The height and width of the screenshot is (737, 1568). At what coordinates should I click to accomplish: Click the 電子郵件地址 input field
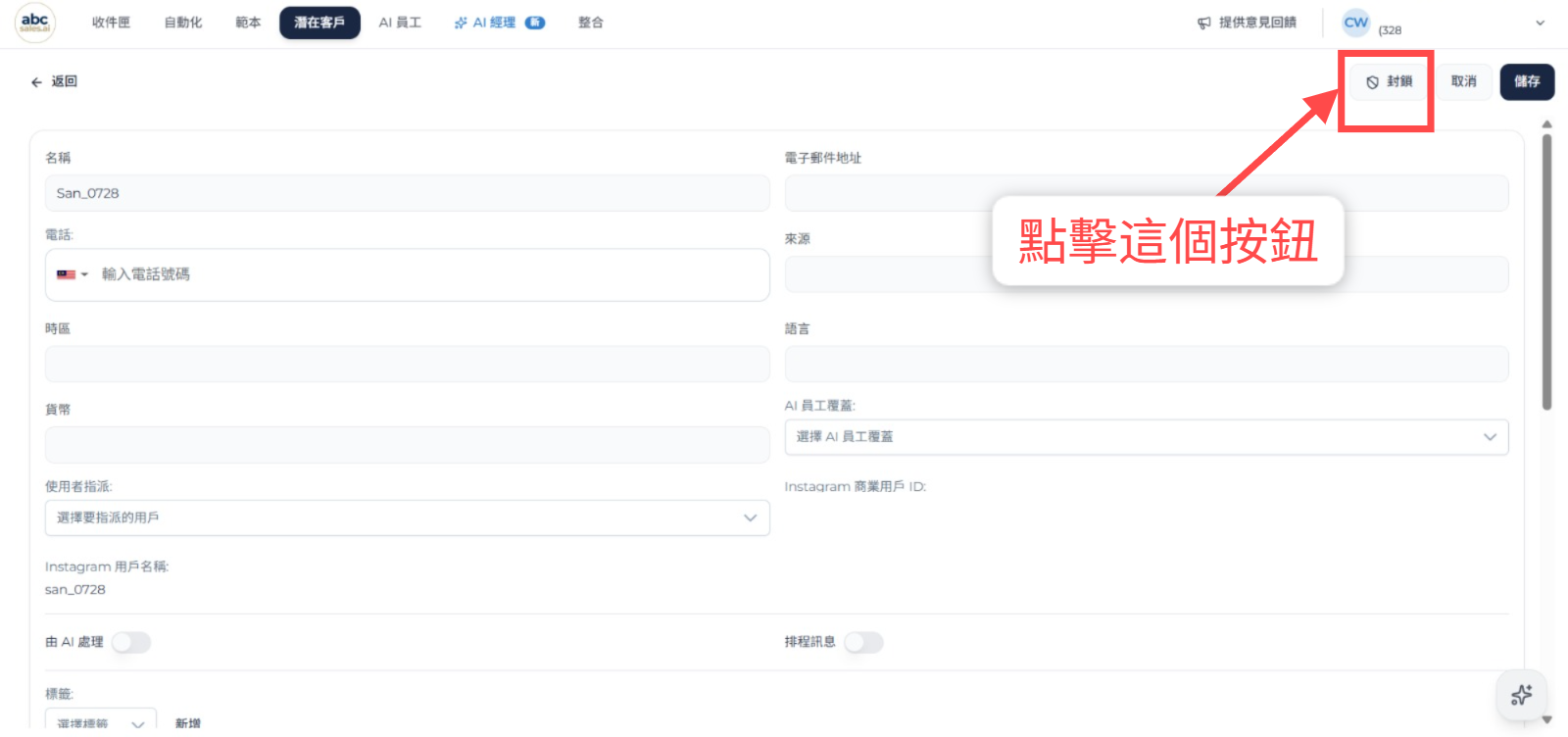(1147, 193)
